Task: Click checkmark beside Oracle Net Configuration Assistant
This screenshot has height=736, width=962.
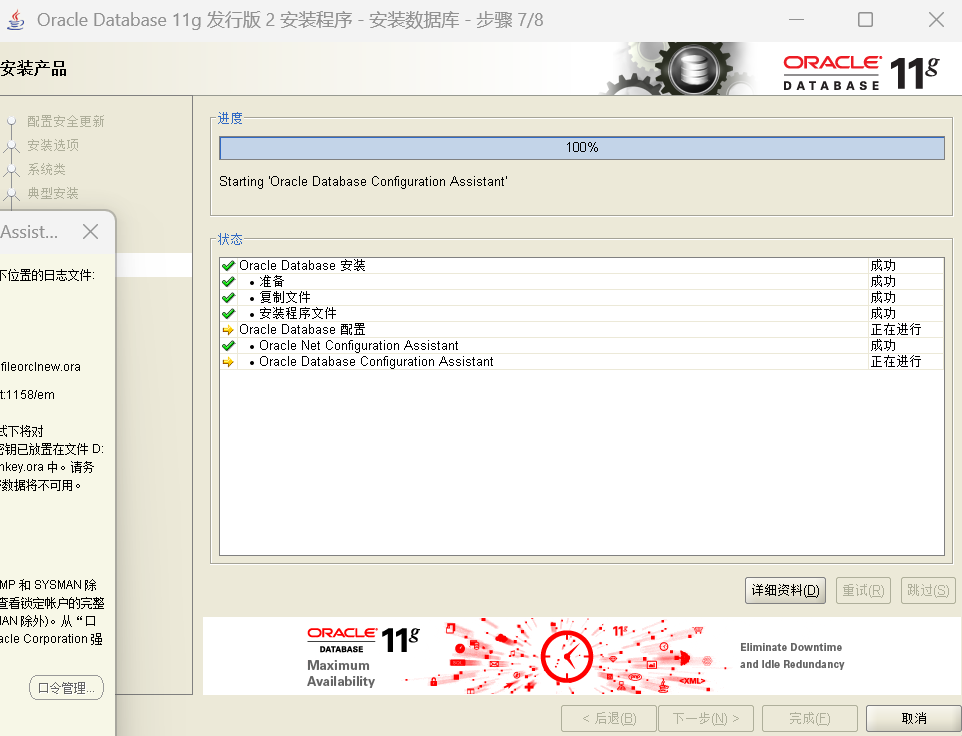Action: coord(228,345)
